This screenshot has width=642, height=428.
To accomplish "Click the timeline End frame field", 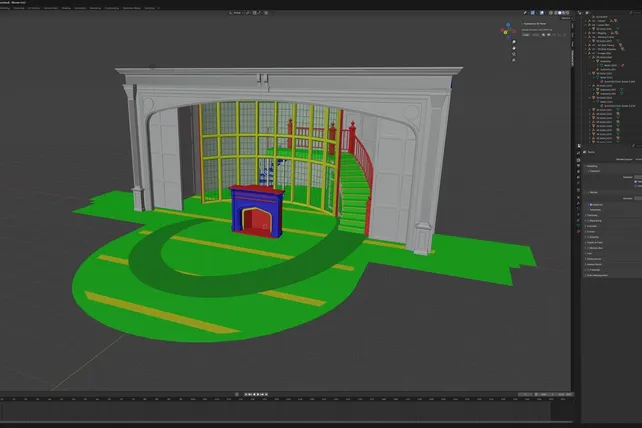I will [565, 394].
